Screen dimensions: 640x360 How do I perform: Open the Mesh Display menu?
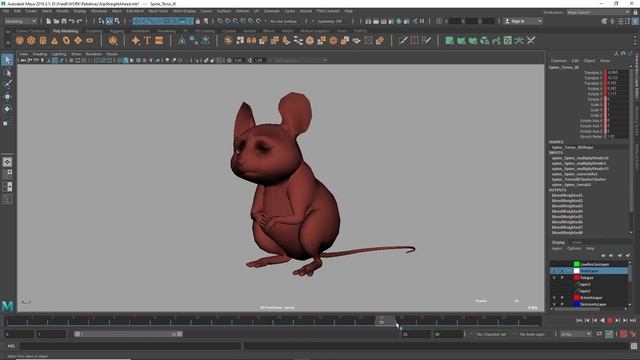pos(184,11)
